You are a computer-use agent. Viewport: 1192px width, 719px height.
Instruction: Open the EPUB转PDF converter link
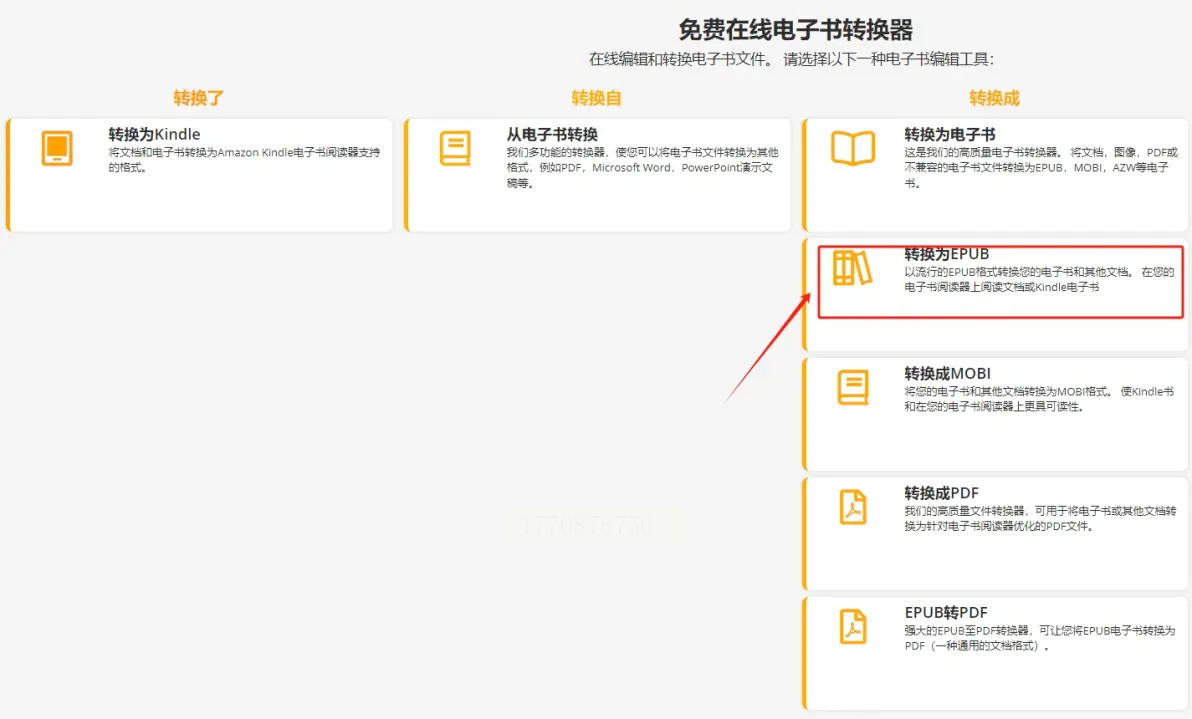click(x=946, y=612)
